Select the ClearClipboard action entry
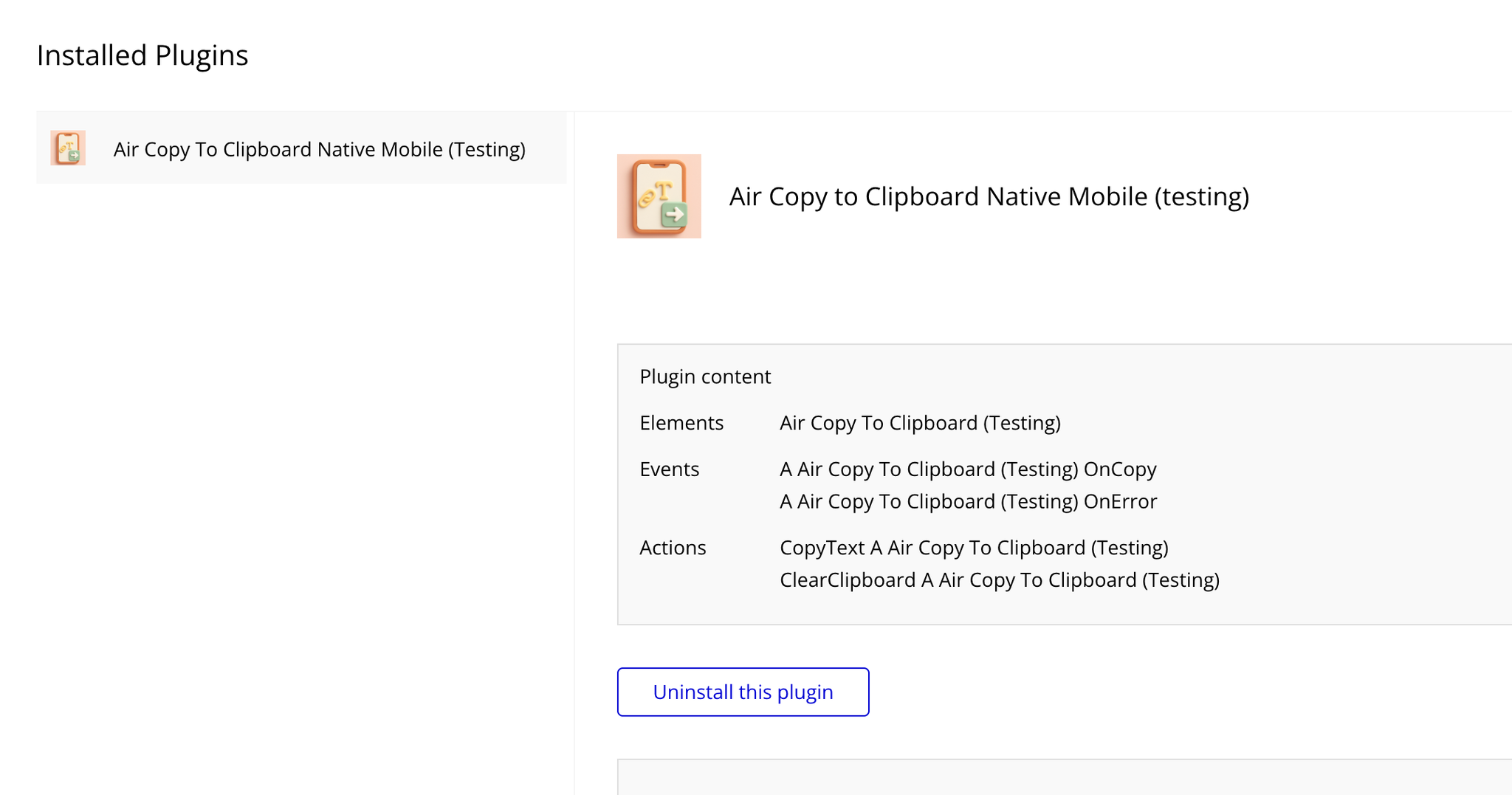Image resolution: width=1512 pixels, height=795 pixels. [x=1000, y=580]
